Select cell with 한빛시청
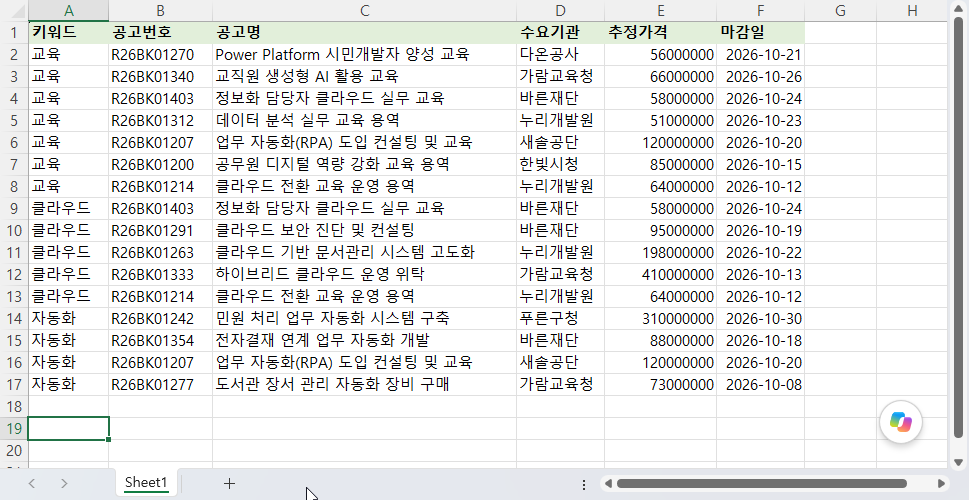969x500 pixels. (561, 164)
